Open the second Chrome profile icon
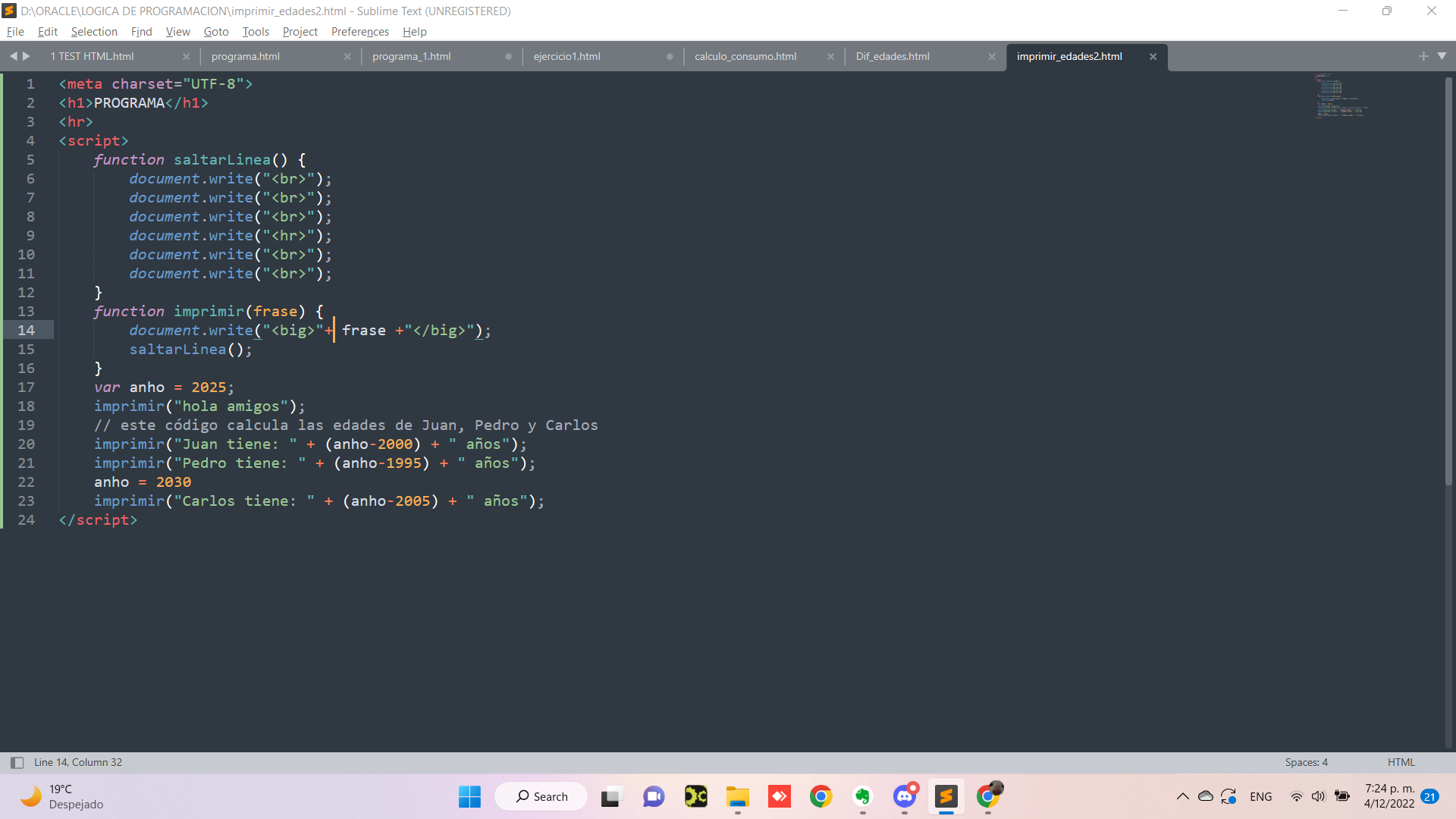Image resolution: width=1456 pixels, height=819 pixels. (988, 796)
